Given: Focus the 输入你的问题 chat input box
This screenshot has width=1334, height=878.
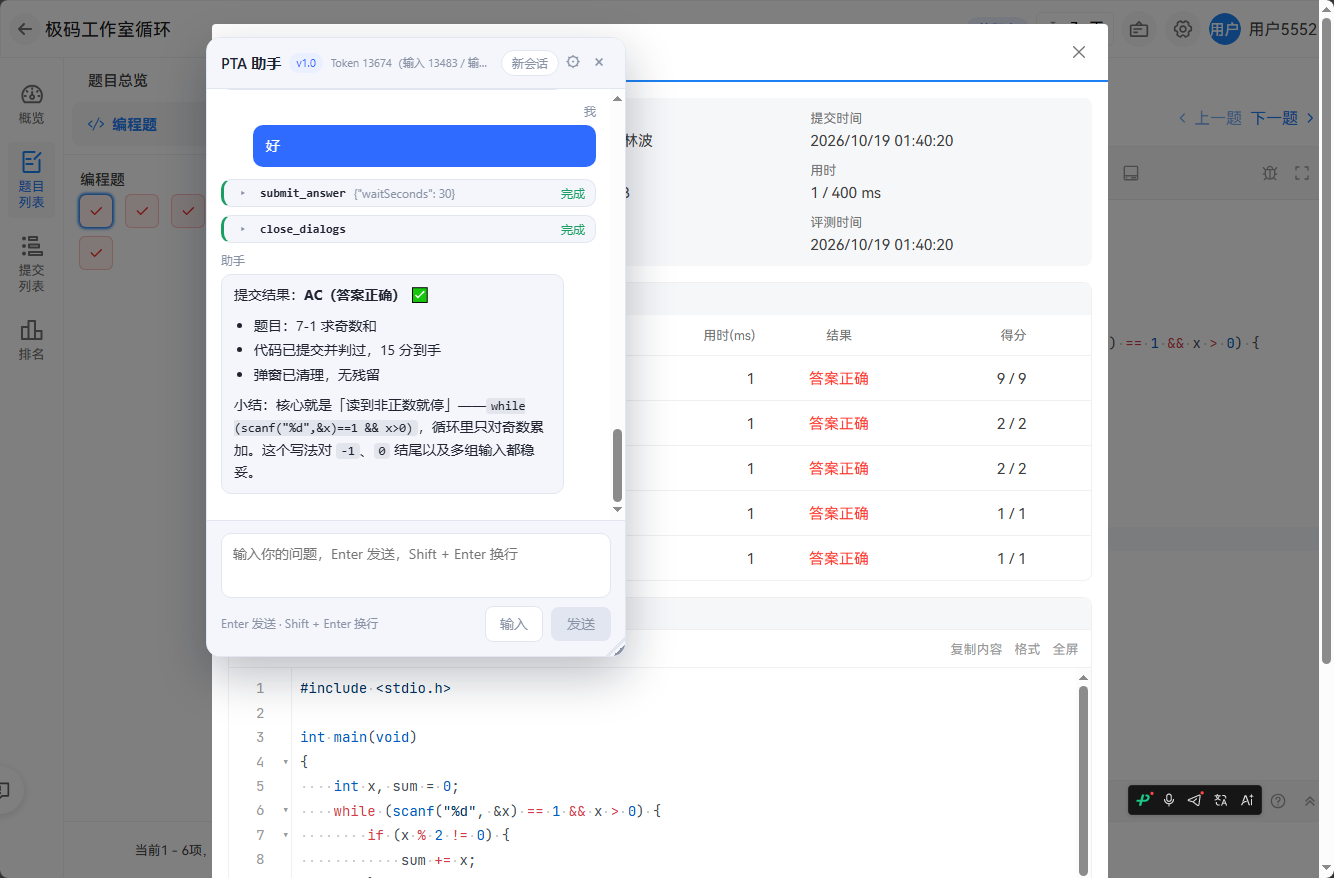Looking at the screenshot, I should coord(416,566).
